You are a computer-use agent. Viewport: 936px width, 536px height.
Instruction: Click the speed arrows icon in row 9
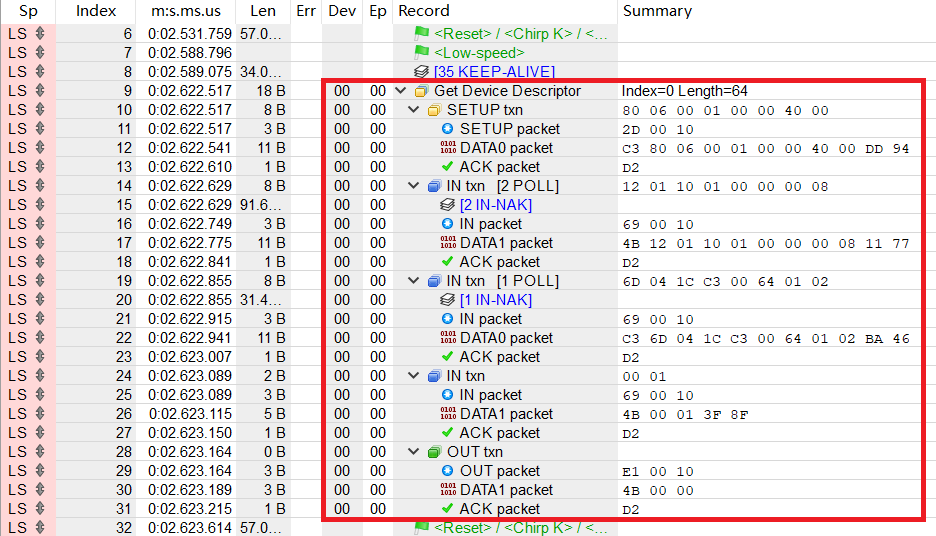[x=40, y=91]
